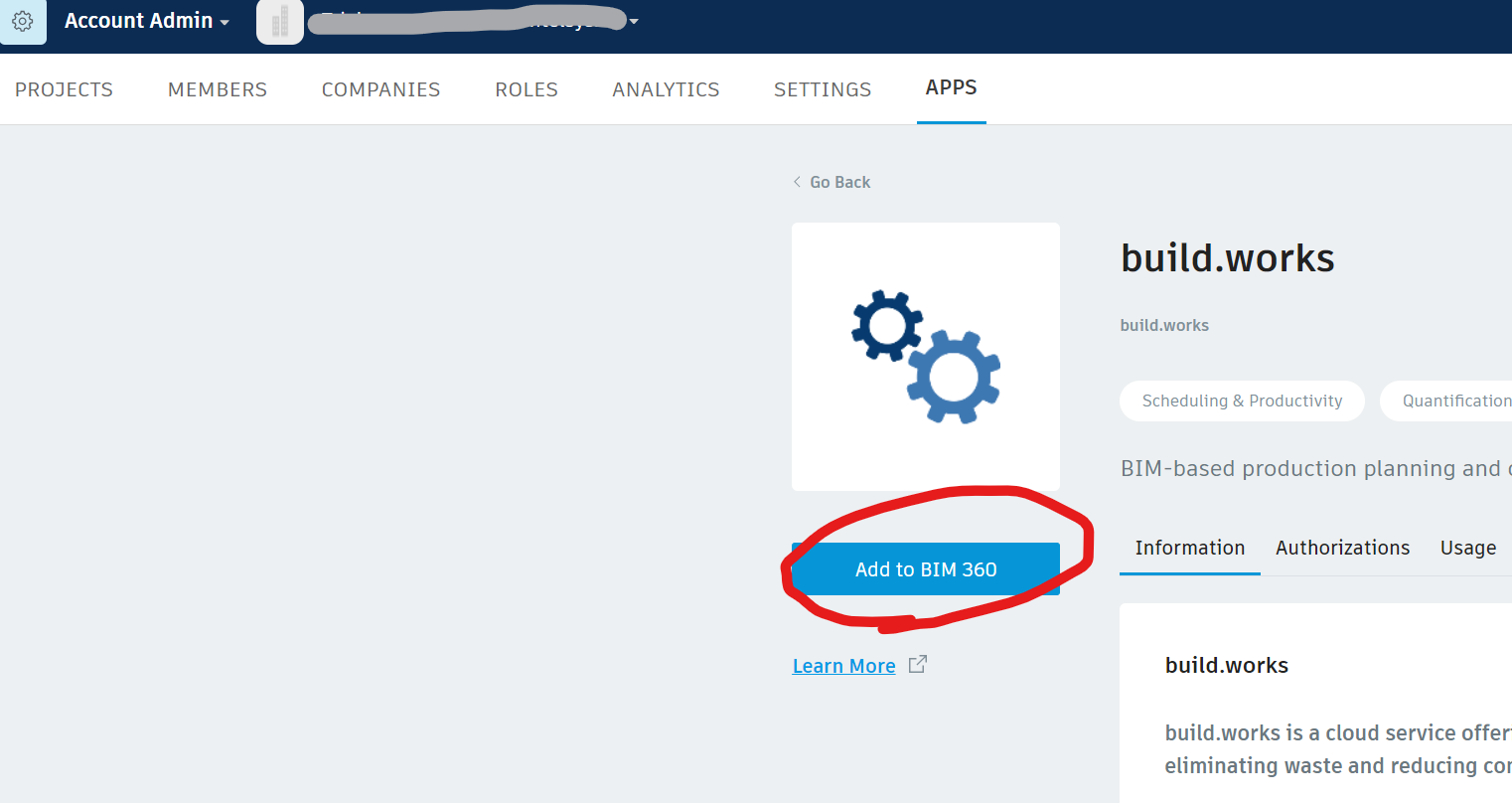Viewport: 1512px width, 803px height.
Task: Select the Usage tab
Action: click(1467, 548)
